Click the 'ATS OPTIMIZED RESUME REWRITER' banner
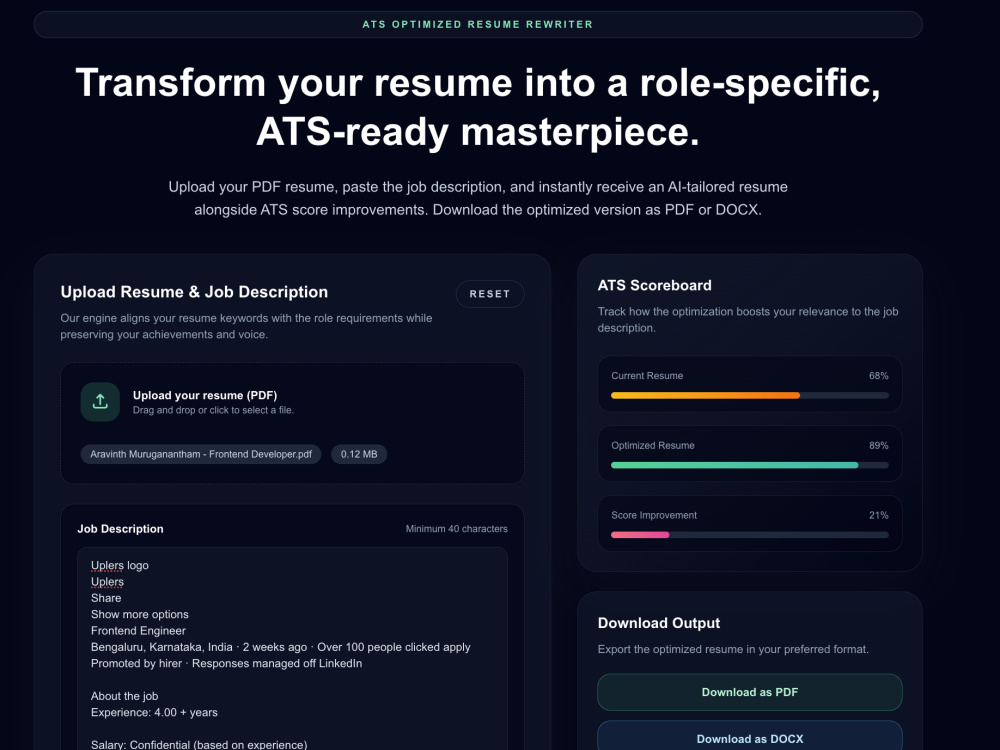1000x750 pixels. [x=478, y=24]
